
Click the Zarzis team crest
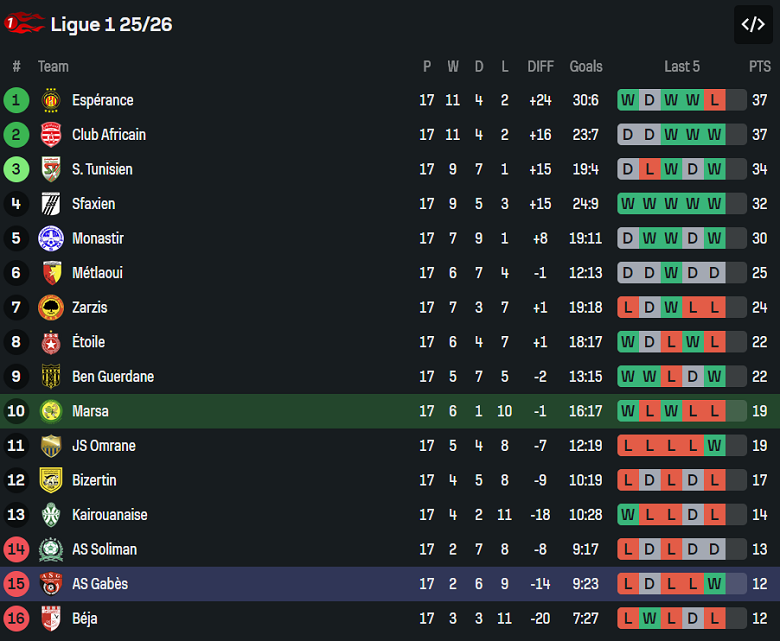(50, 307)
